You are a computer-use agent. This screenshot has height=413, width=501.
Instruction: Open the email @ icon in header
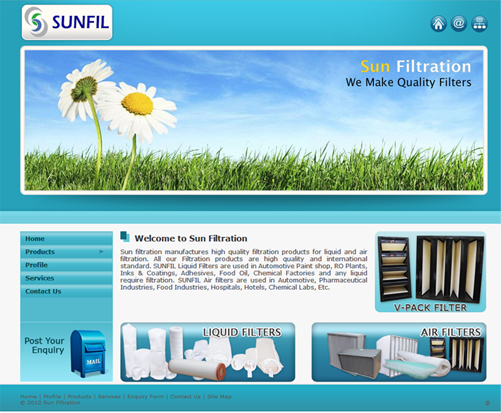coord(459,24)
